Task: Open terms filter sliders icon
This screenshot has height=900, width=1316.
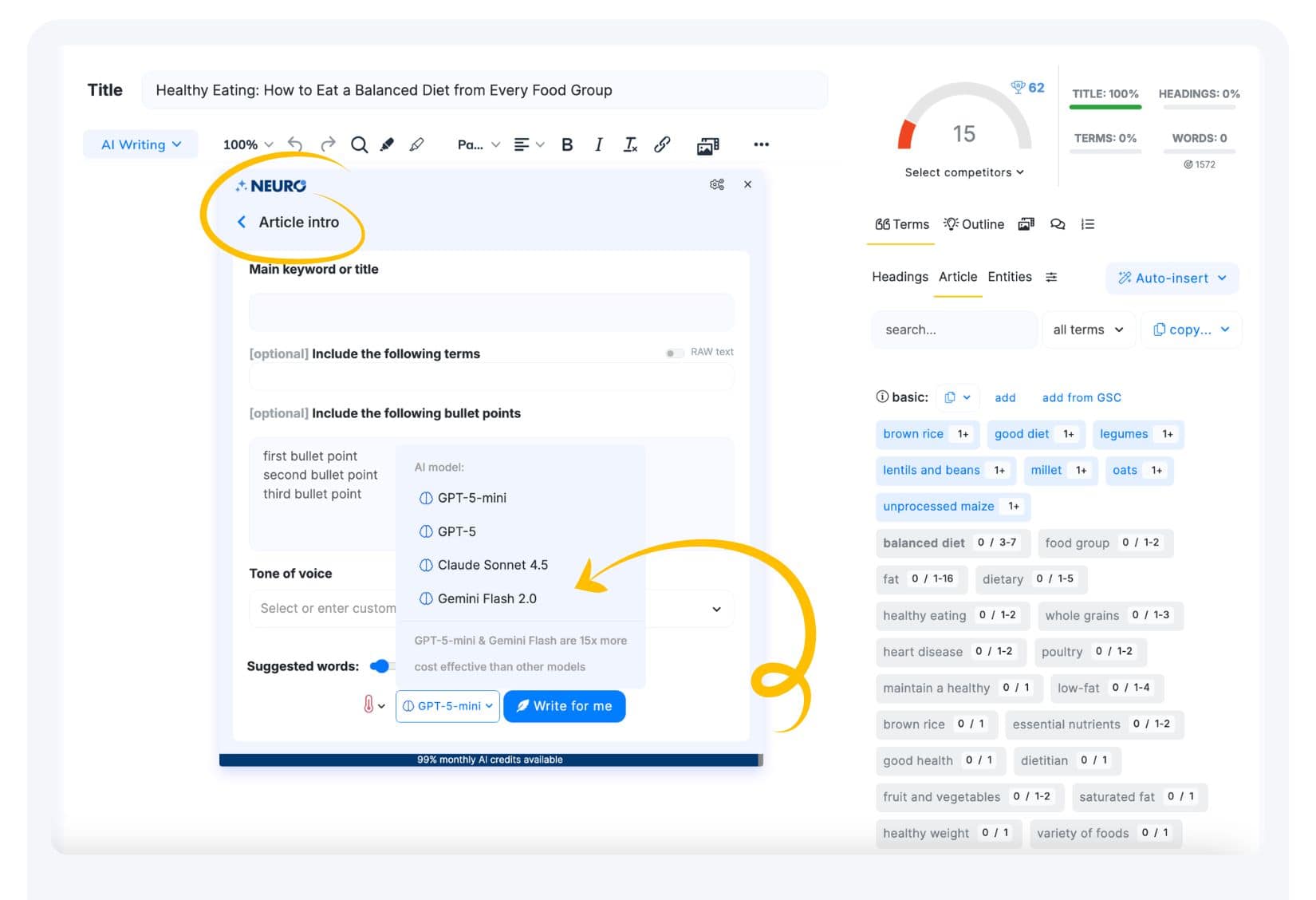Action: coord(1051,277)
